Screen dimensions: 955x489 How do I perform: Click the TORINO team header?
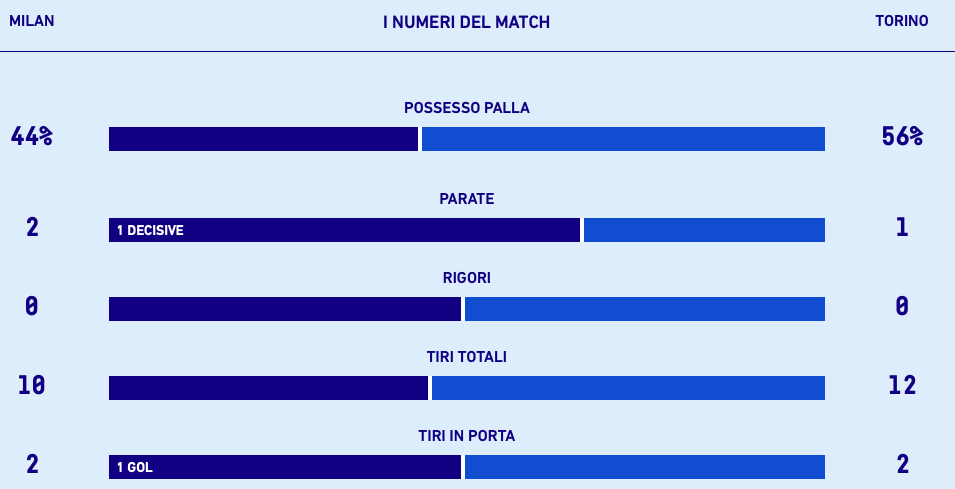pos(901,21)
